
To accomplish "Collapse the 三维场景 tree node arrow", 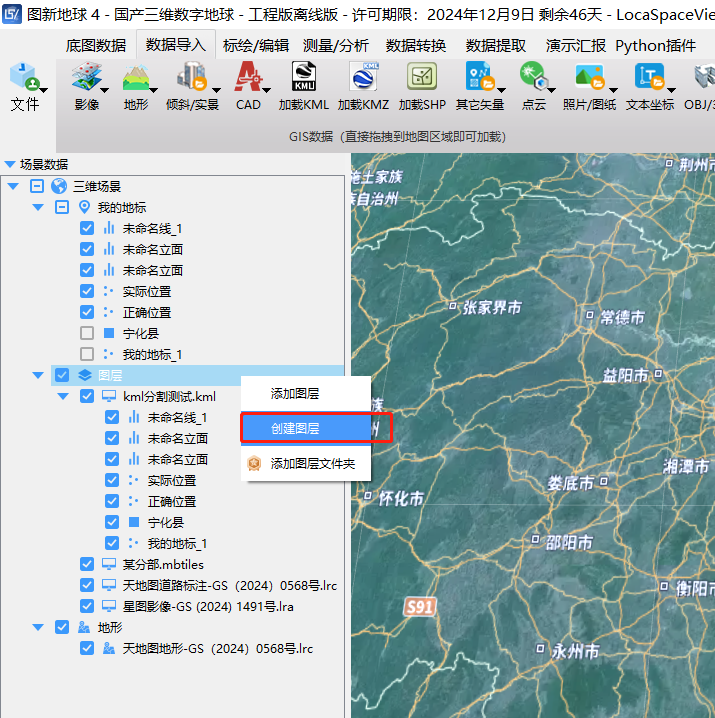I will 13,186.
